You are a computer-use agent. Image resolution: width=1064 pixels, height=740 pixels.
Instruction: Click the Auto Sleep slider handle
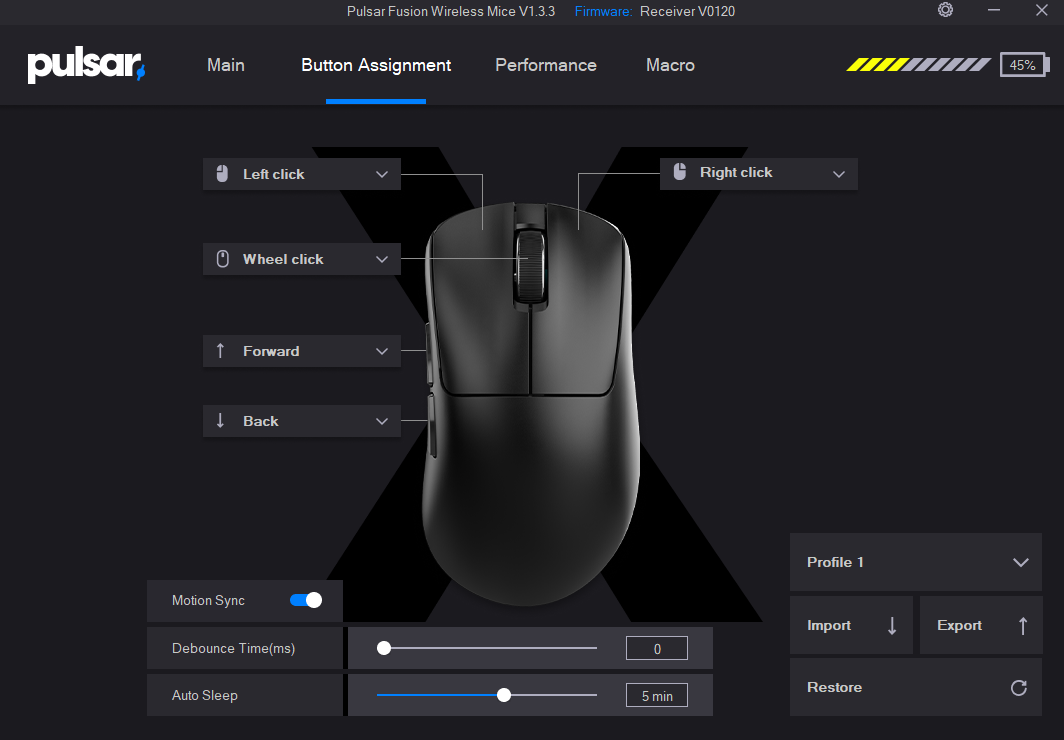504,695
